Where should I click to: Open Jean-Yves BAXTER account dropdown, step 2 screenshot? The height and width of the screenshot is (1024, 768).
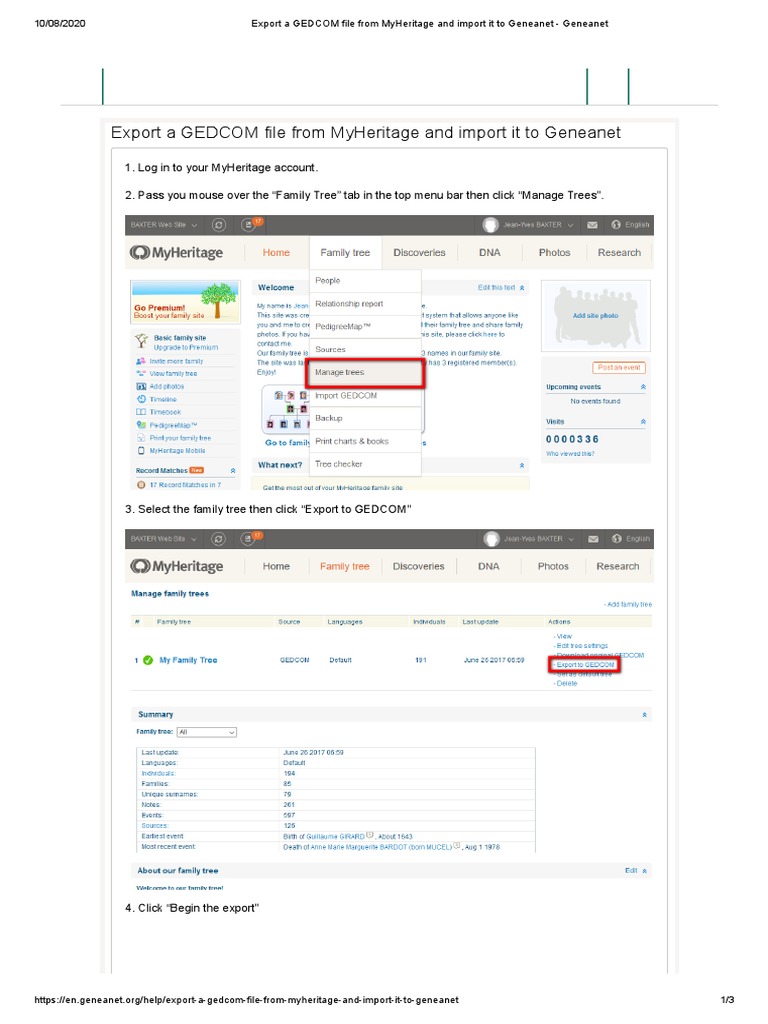tap(538, 225)
